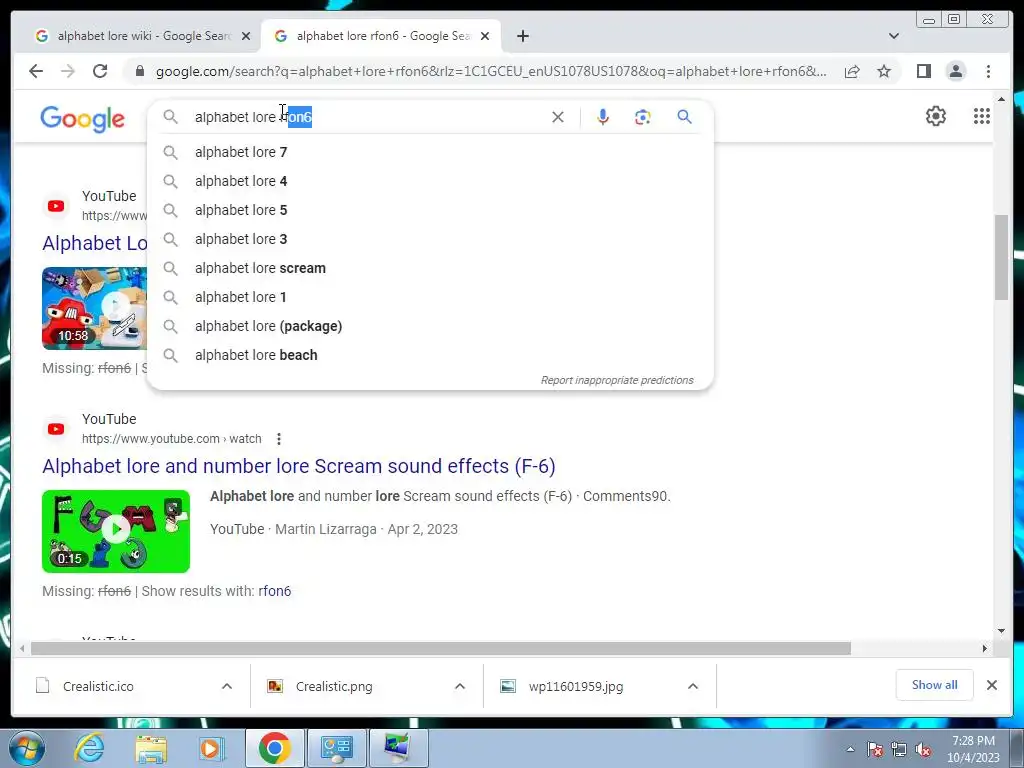This screenshot has width=1024, height=768.
Task: Search by image with Google Lens
Action: (x=643, y=117)
